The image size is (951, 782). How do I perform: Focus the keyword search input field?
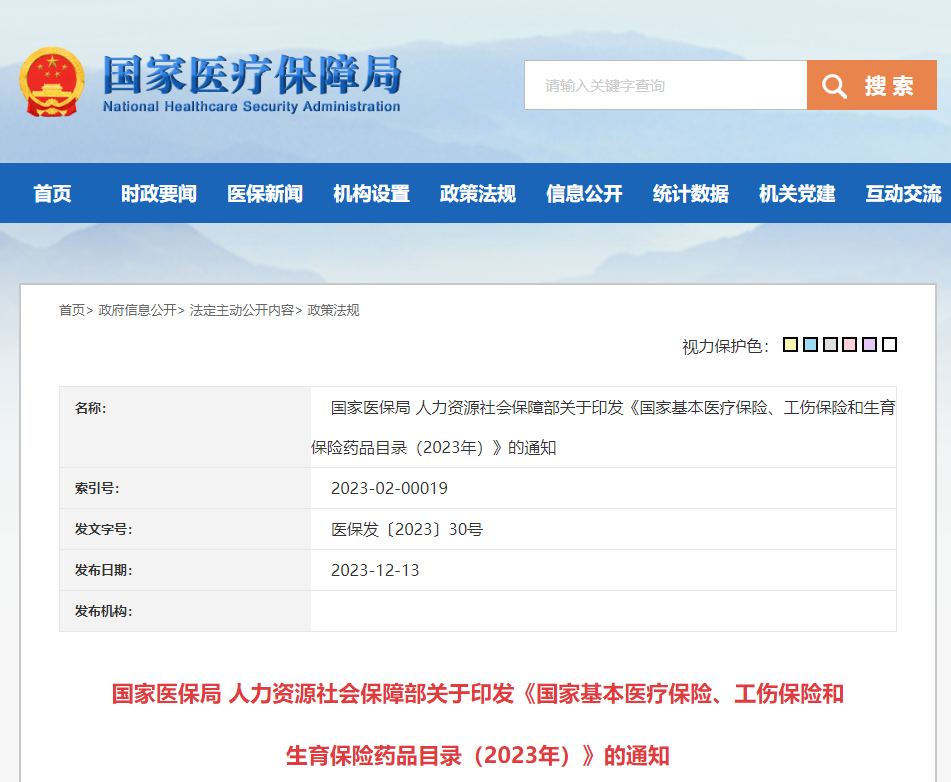tap(665, 85)
